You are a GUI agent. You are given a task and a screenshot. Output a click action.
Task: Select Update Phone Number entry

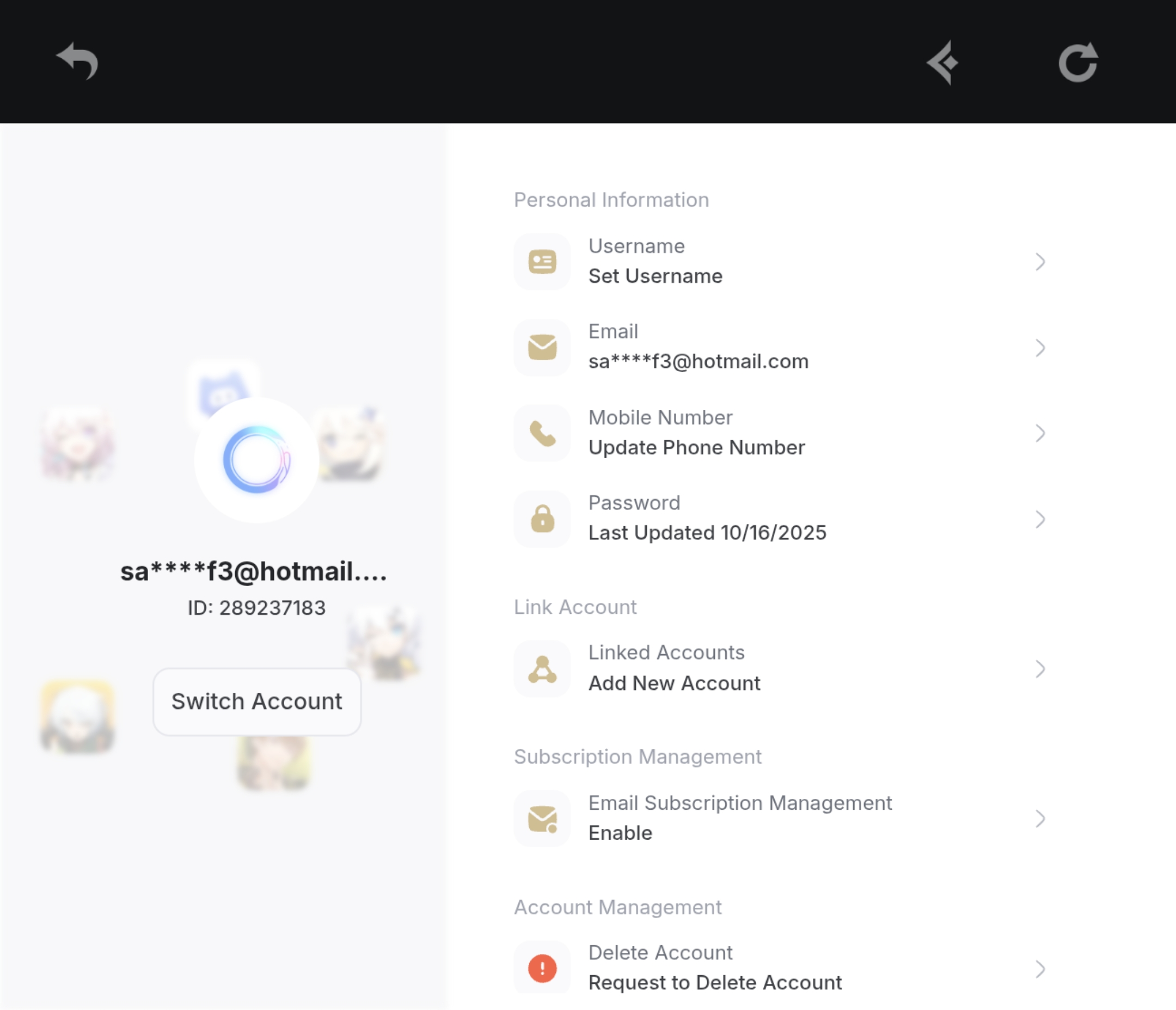(696, 448)
